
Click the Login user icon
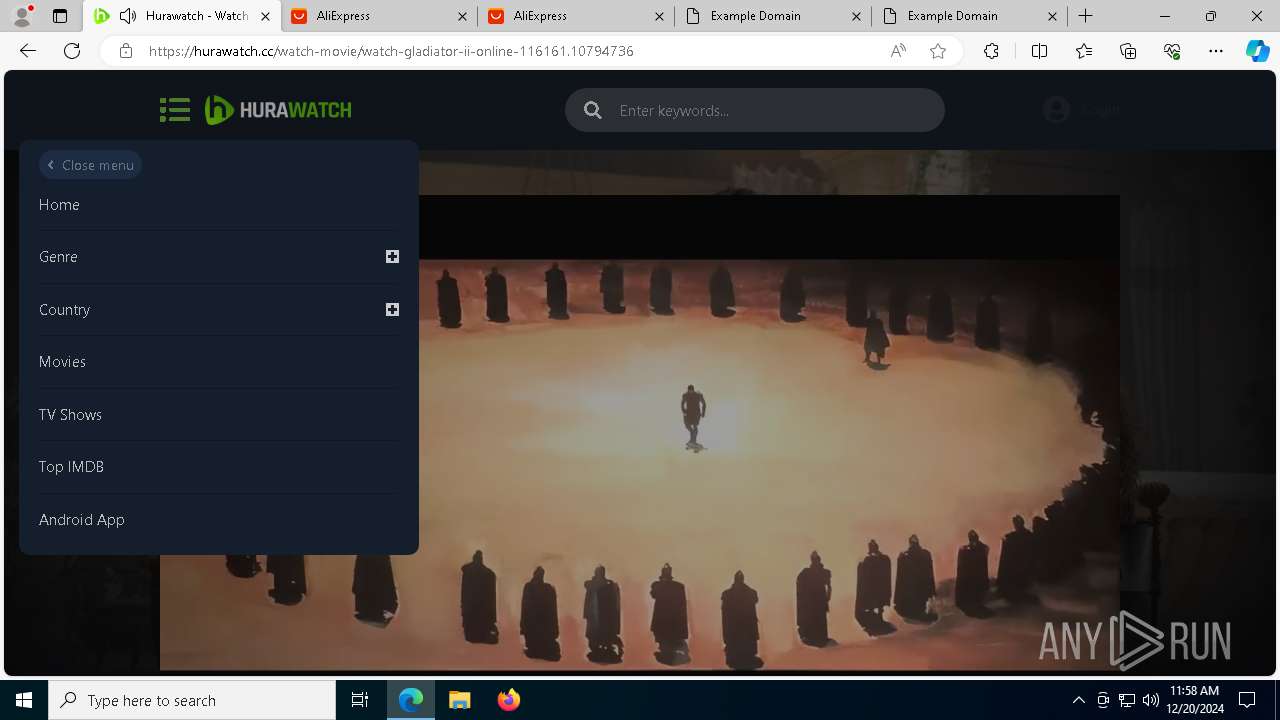(1056, 110)
